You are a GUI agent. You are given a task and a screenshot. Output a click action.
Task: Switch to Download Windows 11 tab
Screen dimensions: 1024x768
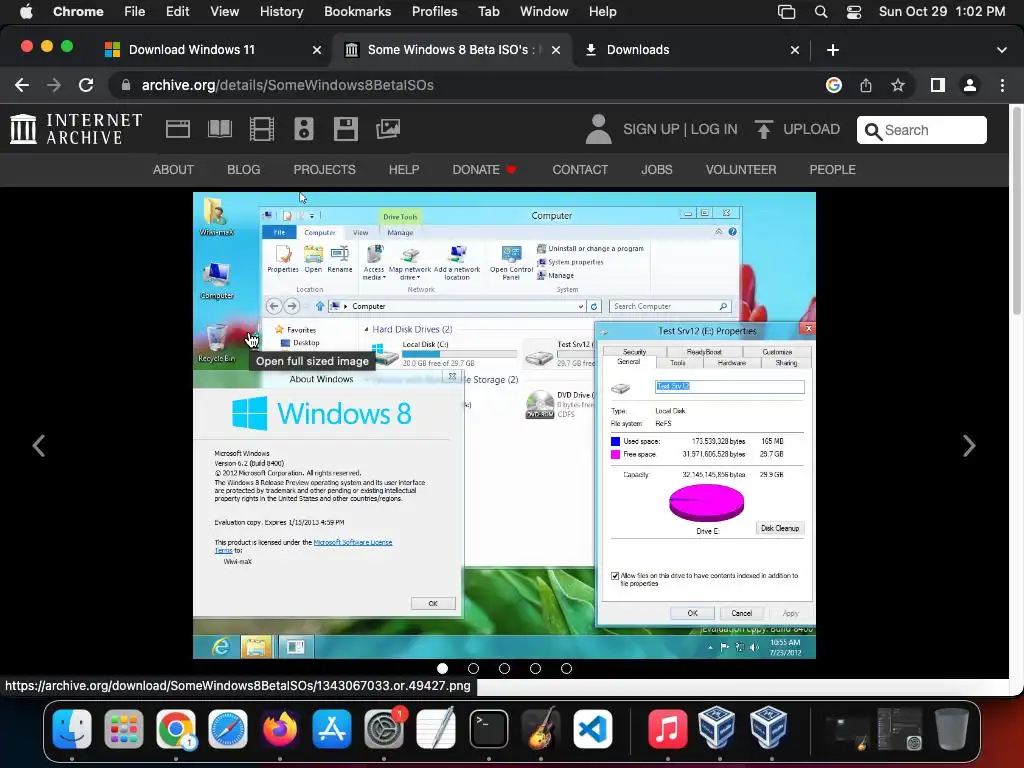213,50
